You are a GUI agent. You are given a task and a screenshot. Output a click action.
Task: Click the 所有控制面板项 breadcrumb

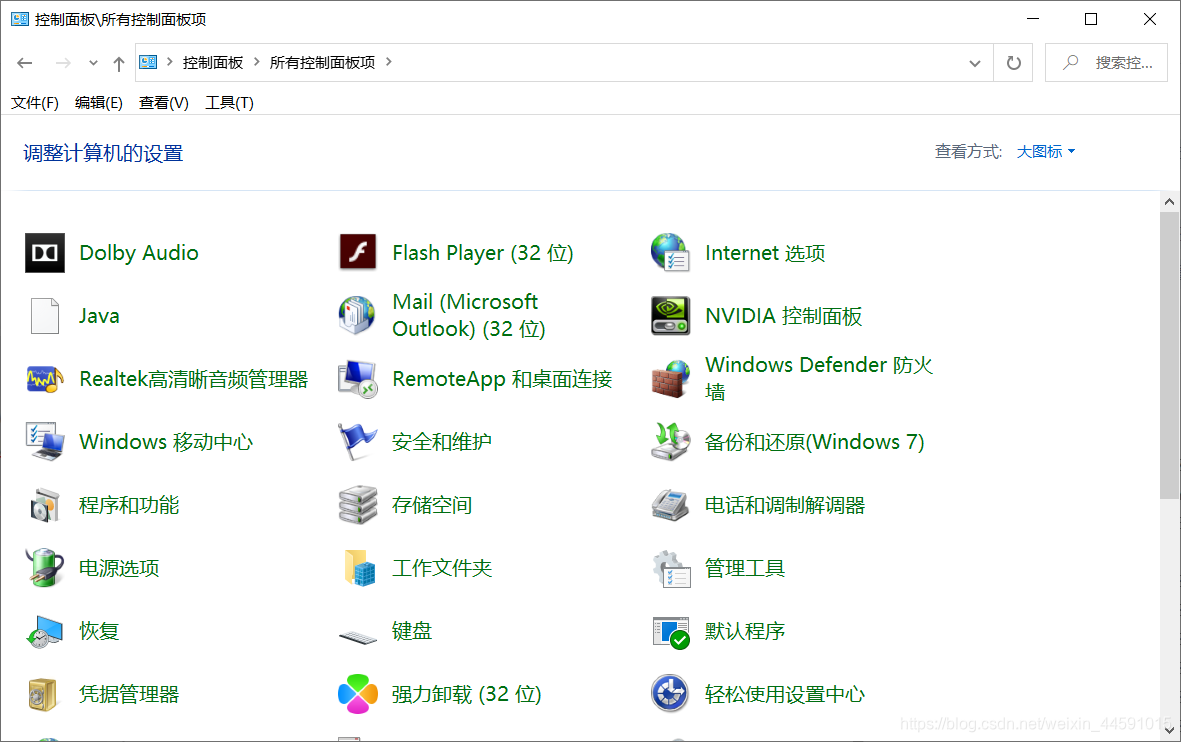(x=322, y=63)
